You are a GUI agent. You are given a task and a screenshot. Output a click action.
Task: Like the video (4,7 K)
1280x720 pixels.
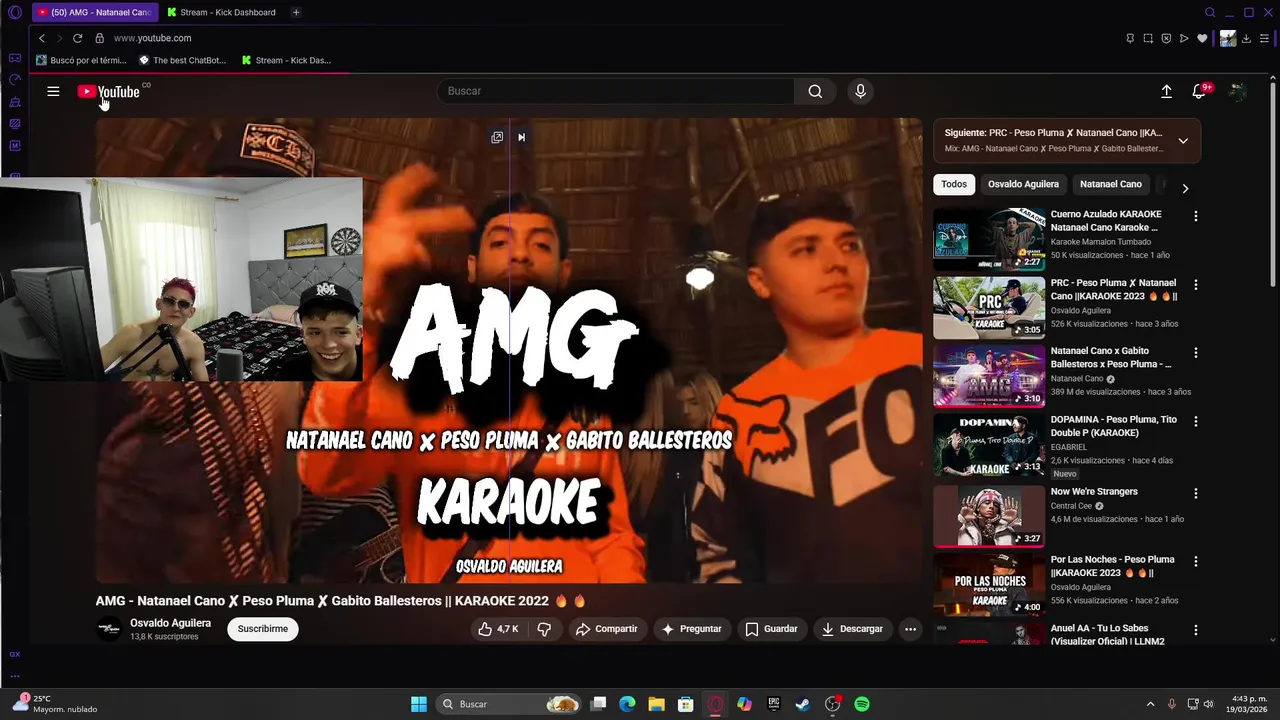498,629
